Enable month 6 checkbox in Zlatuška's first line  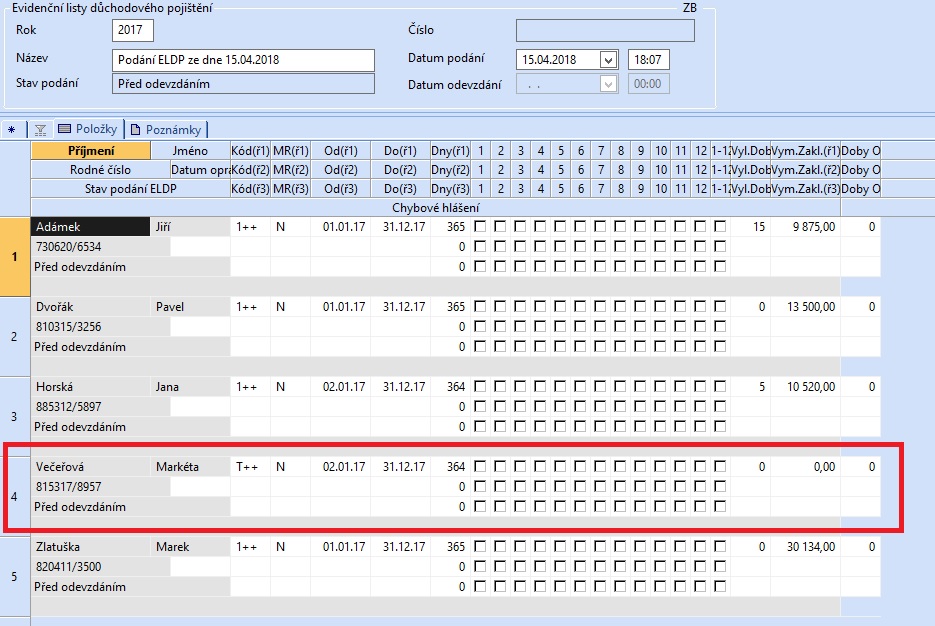tap(581, 548)
